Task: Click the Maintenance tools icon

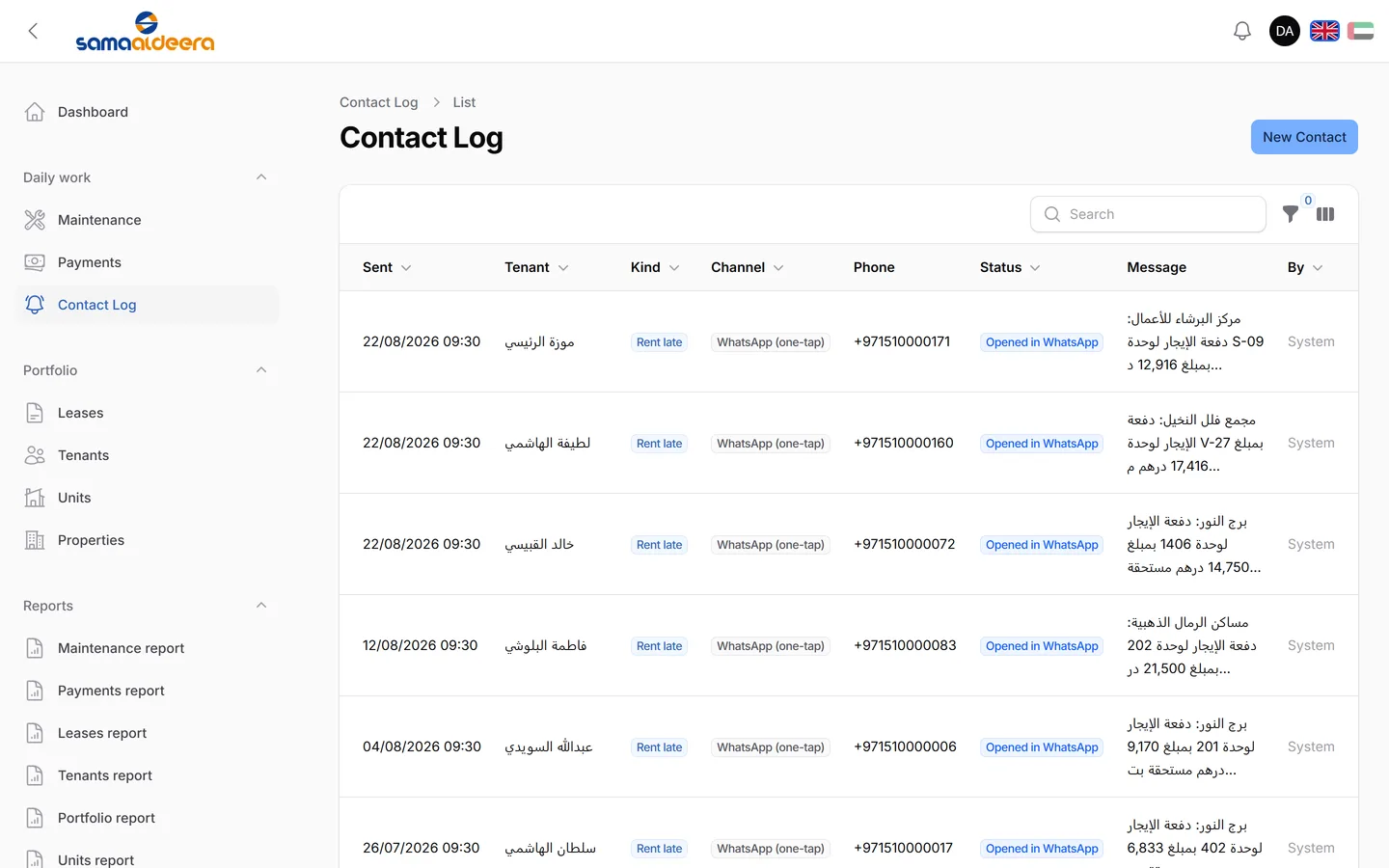Action: [x=35, y=220]
